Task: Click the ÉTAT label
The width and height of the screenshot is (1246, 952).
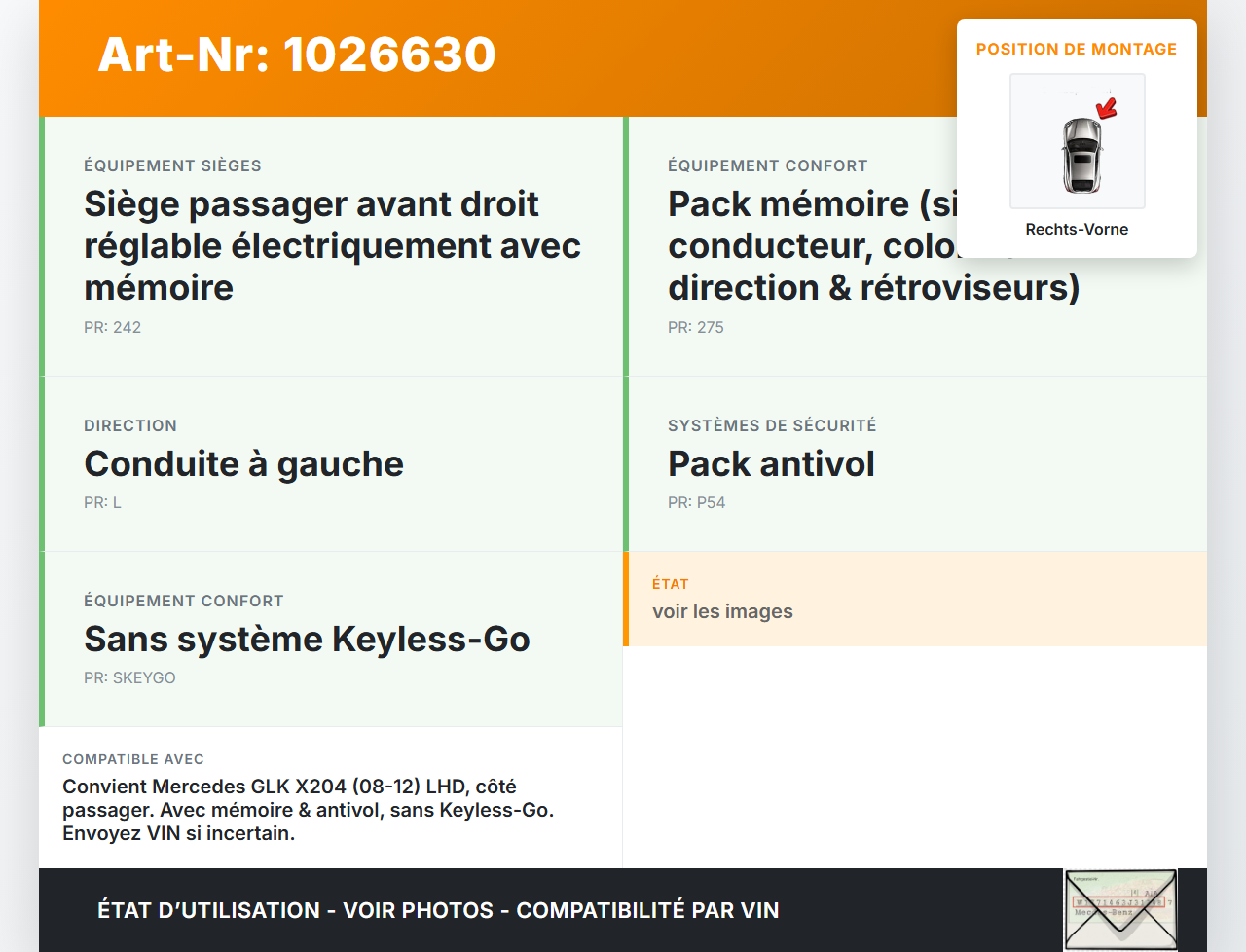Action: pyautogui.click(x=671, y=584)
